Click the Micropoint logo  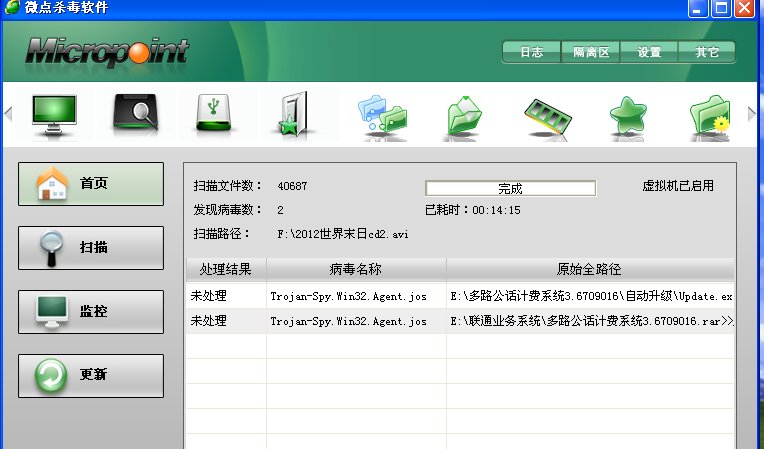click(107, 52)
